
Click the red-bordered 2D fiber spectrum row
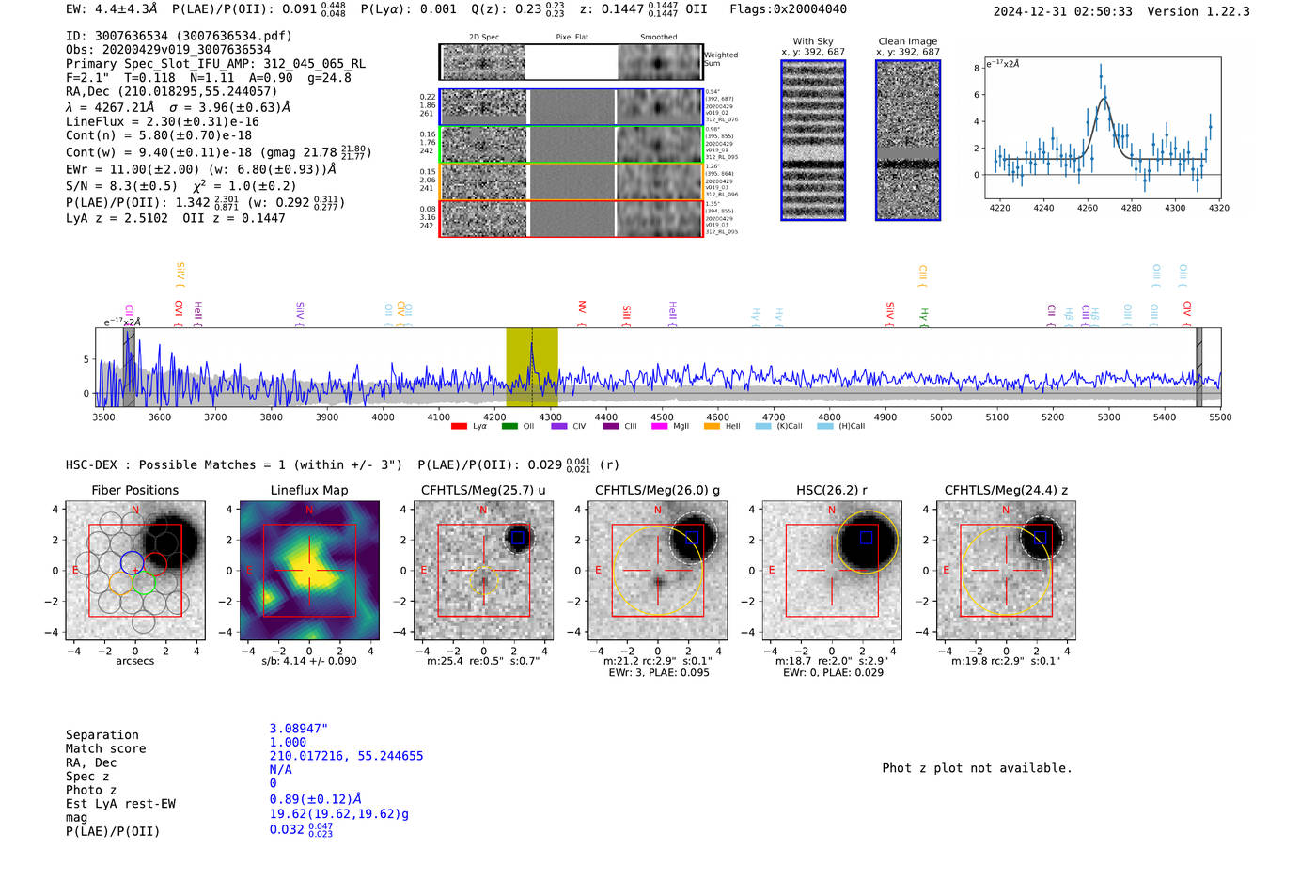(571, 218)
